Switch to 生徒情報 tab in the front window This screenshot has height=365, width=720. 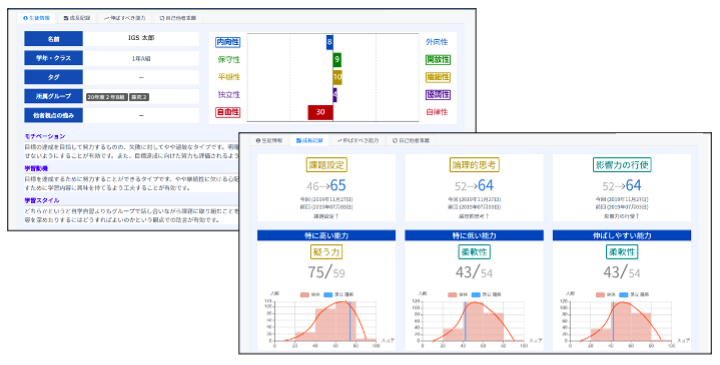269,140
